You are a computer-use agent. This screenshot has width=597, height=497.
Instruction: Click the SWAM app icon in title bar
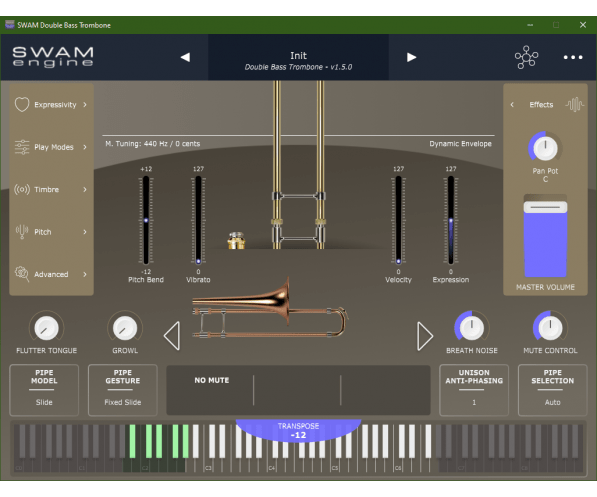click(x=10, y=25)
